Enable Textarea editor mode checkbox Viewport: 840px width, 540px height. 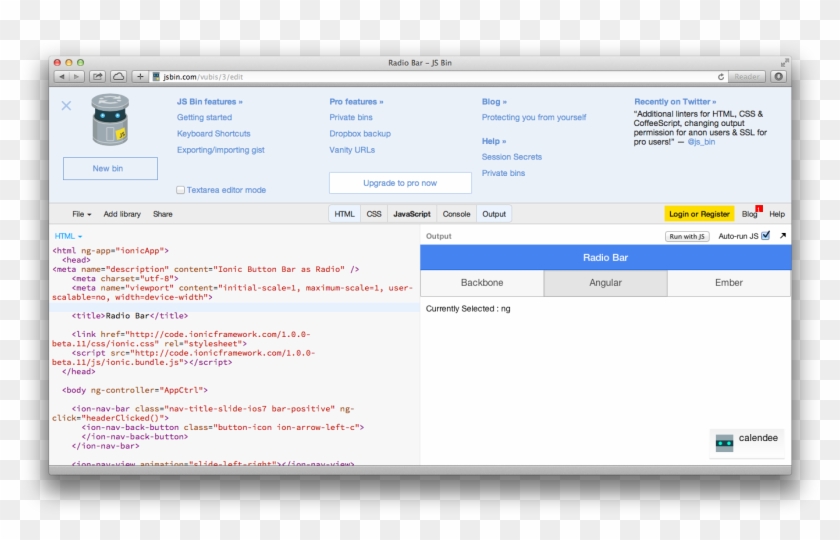pos(180,190)
